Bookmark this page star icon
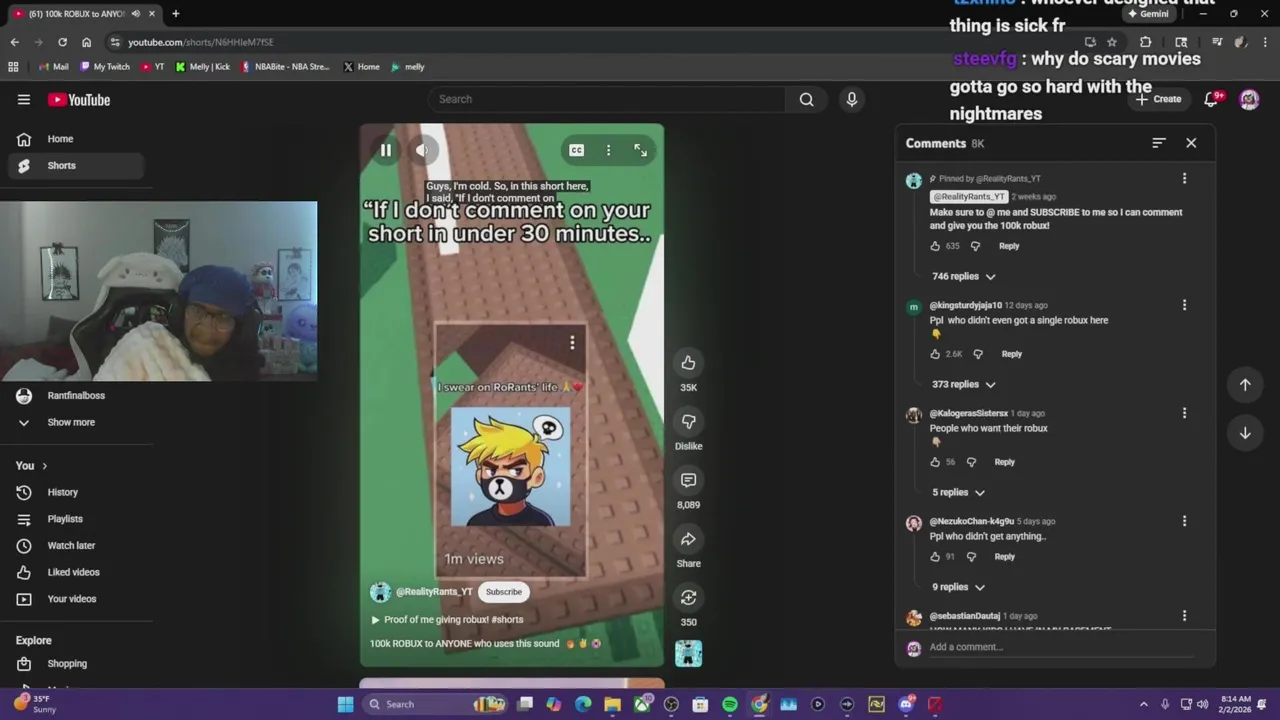 click(1111, 42)
